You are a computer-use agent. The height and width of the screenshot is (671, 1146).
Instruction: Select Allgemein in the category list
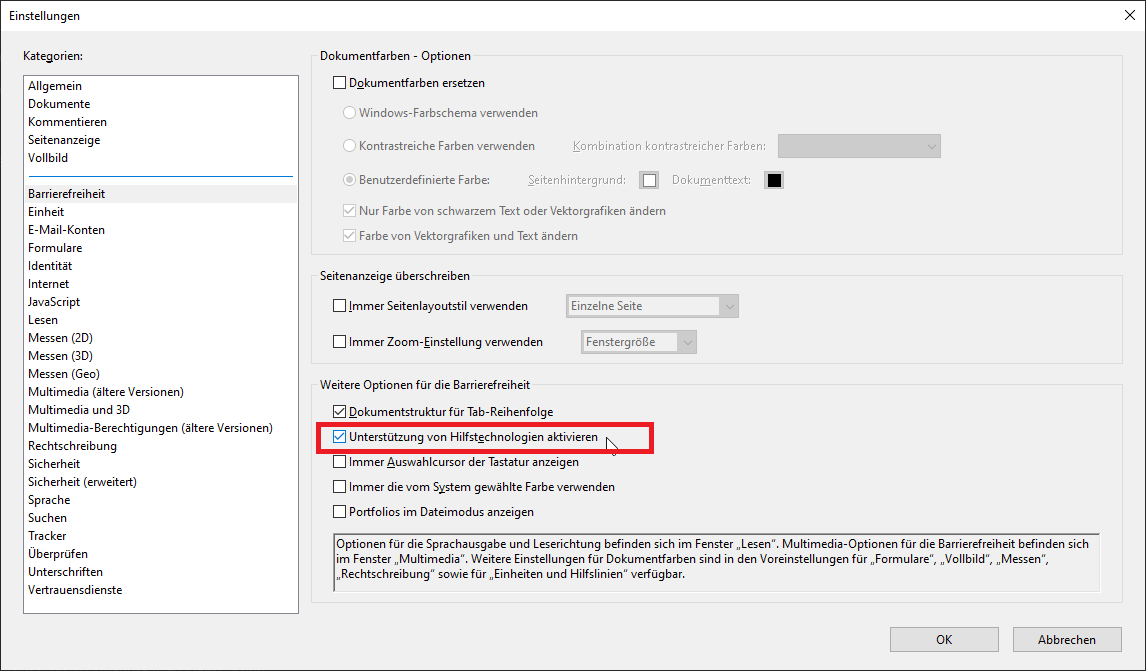[55, 86]
